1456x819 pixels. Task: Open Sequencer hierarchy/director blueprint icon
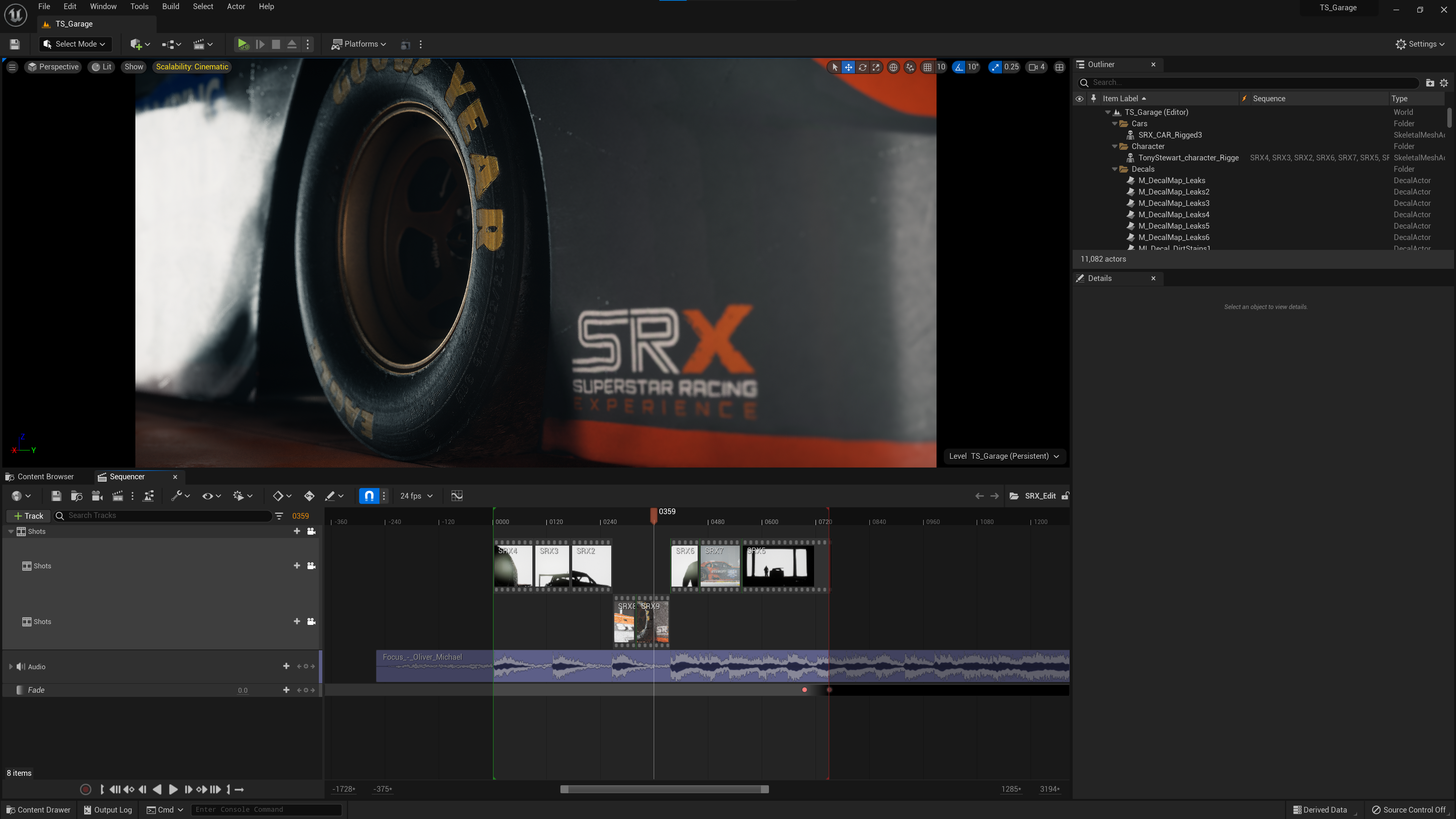coord(149,496)
